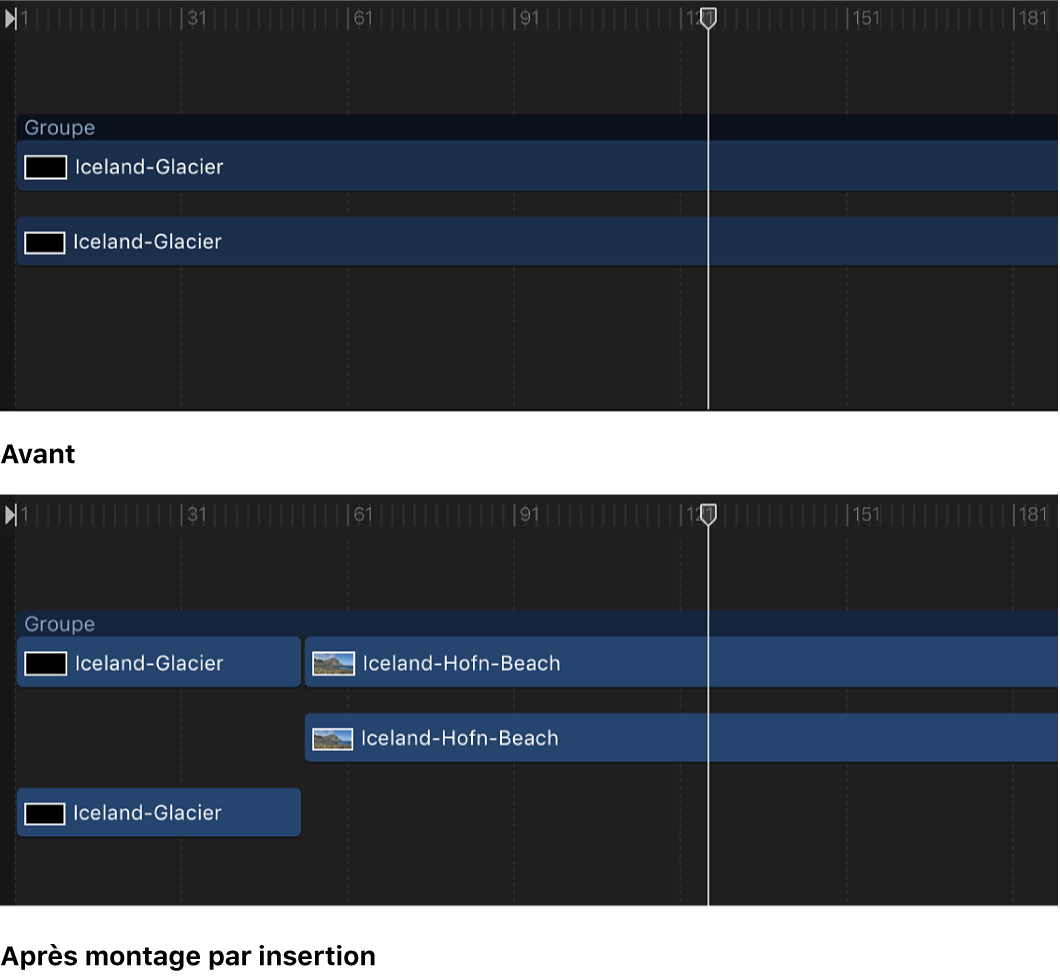Click frame 61 in the Avant ruler

363,18
